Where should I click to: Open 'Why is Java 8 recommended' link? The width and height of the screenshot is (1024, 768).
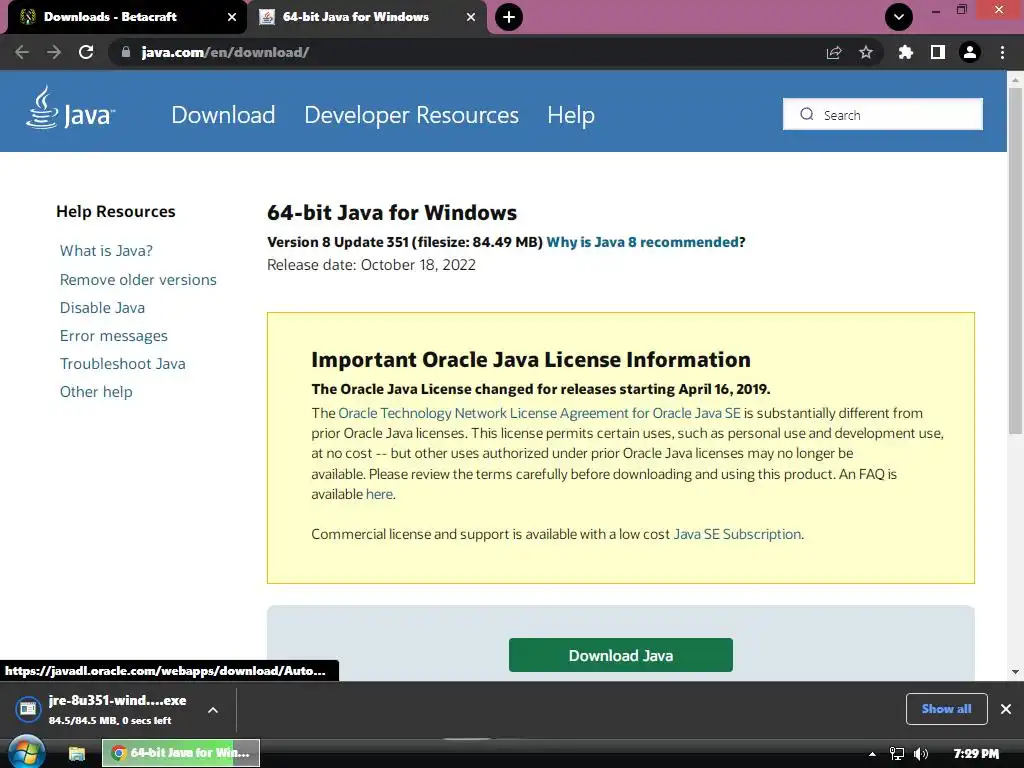click(643, 242)
